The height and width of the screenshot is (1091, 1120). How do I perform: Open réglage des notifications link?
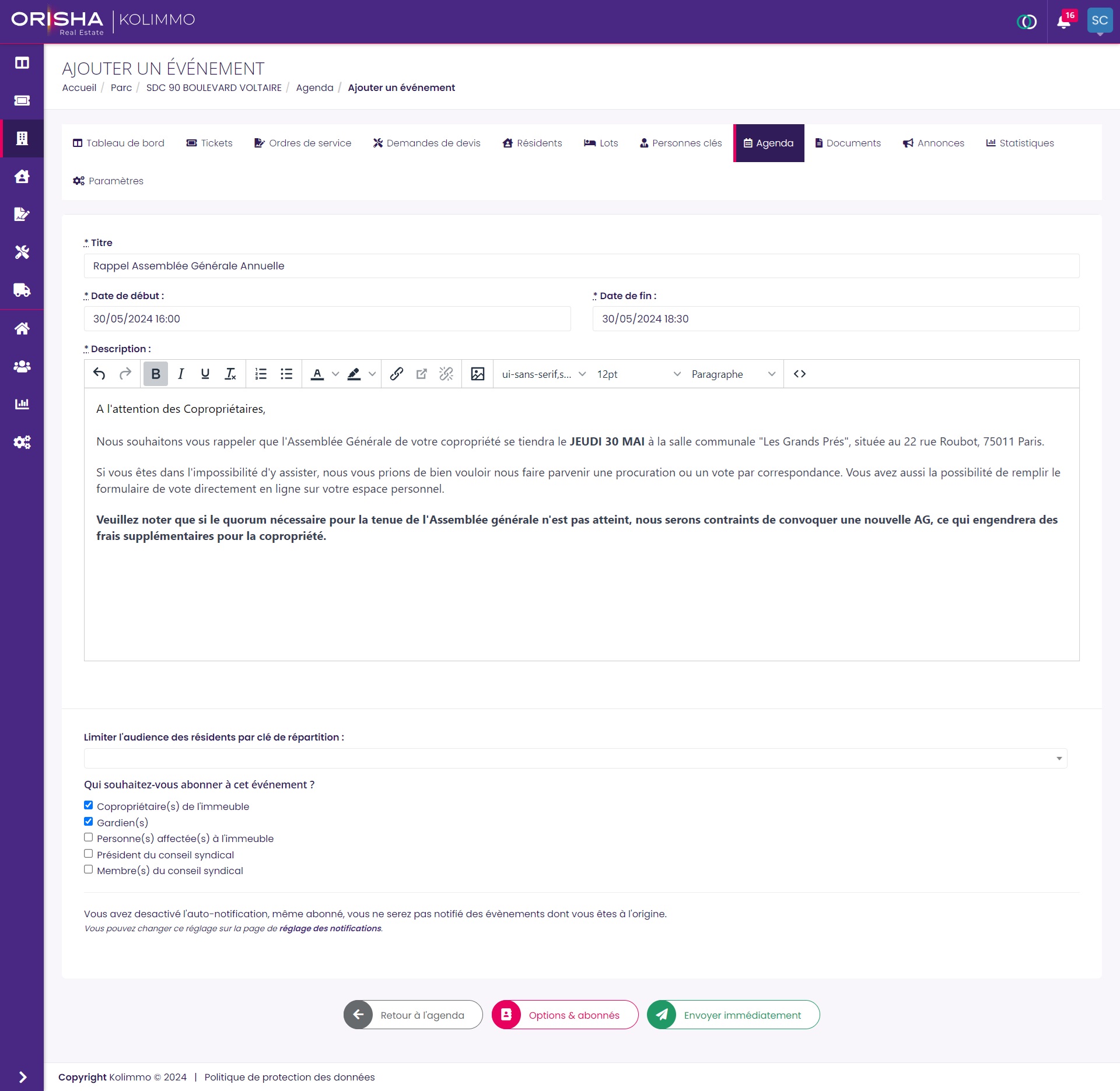(x=330, y=928)
